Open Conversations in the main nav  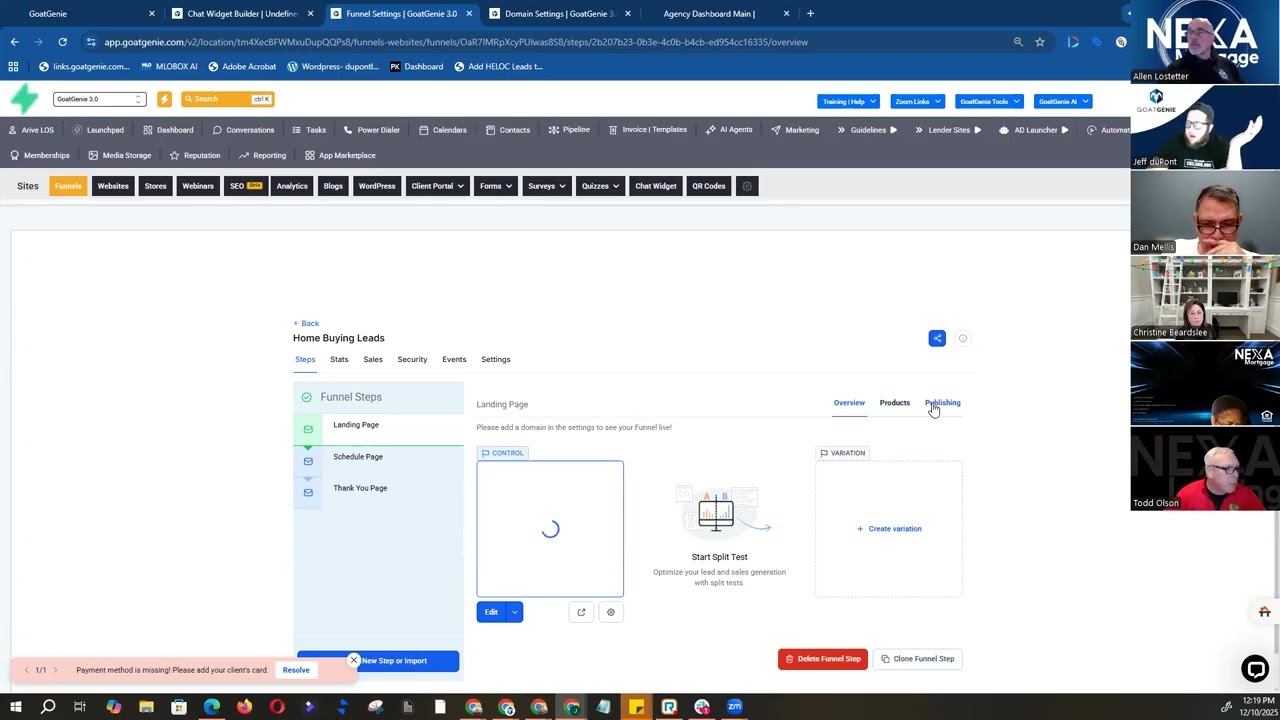243,130
